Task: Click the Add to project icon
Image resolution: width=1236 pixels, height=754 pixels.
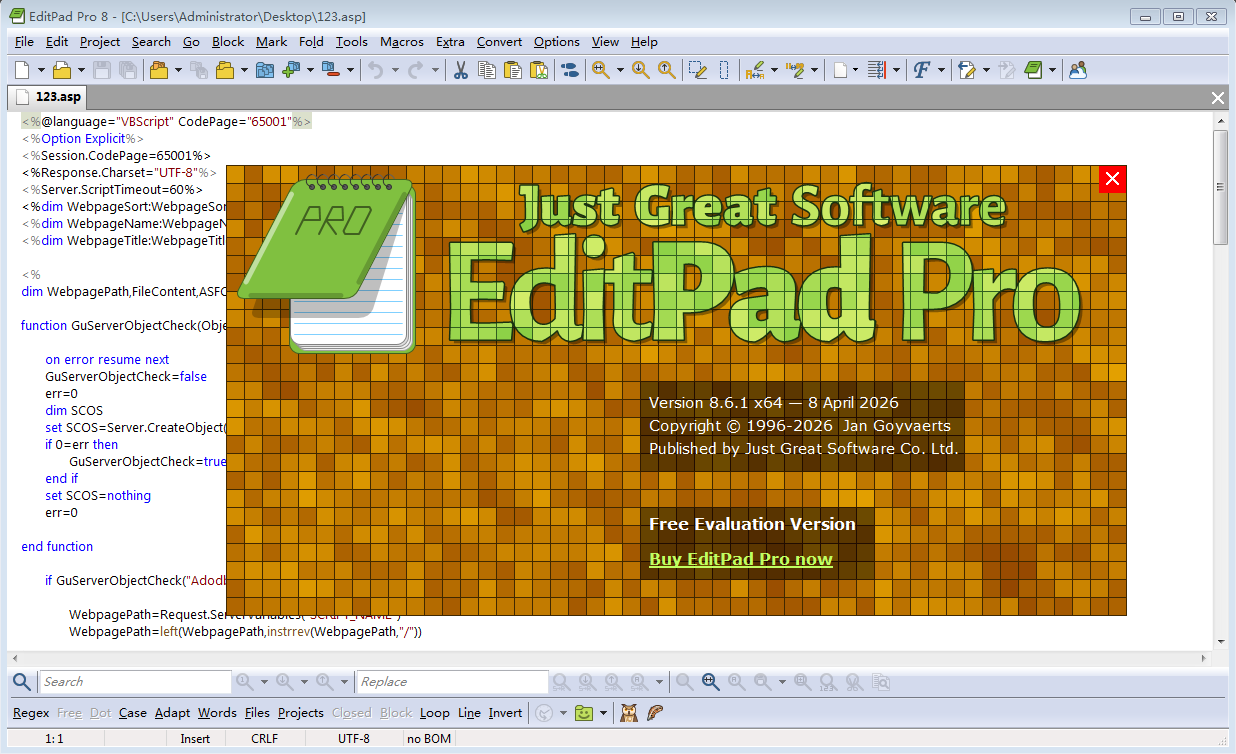Action: click(x=291, y=70)
